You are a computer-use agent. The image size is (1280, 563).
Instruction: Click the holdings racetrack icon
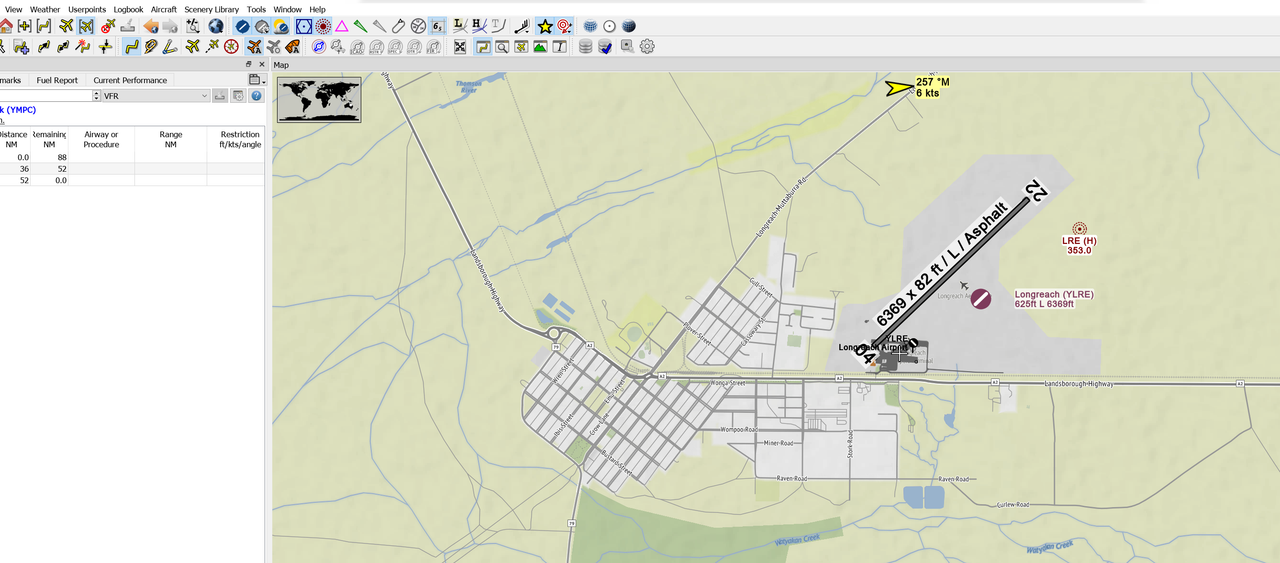click(x=399, y=26)
